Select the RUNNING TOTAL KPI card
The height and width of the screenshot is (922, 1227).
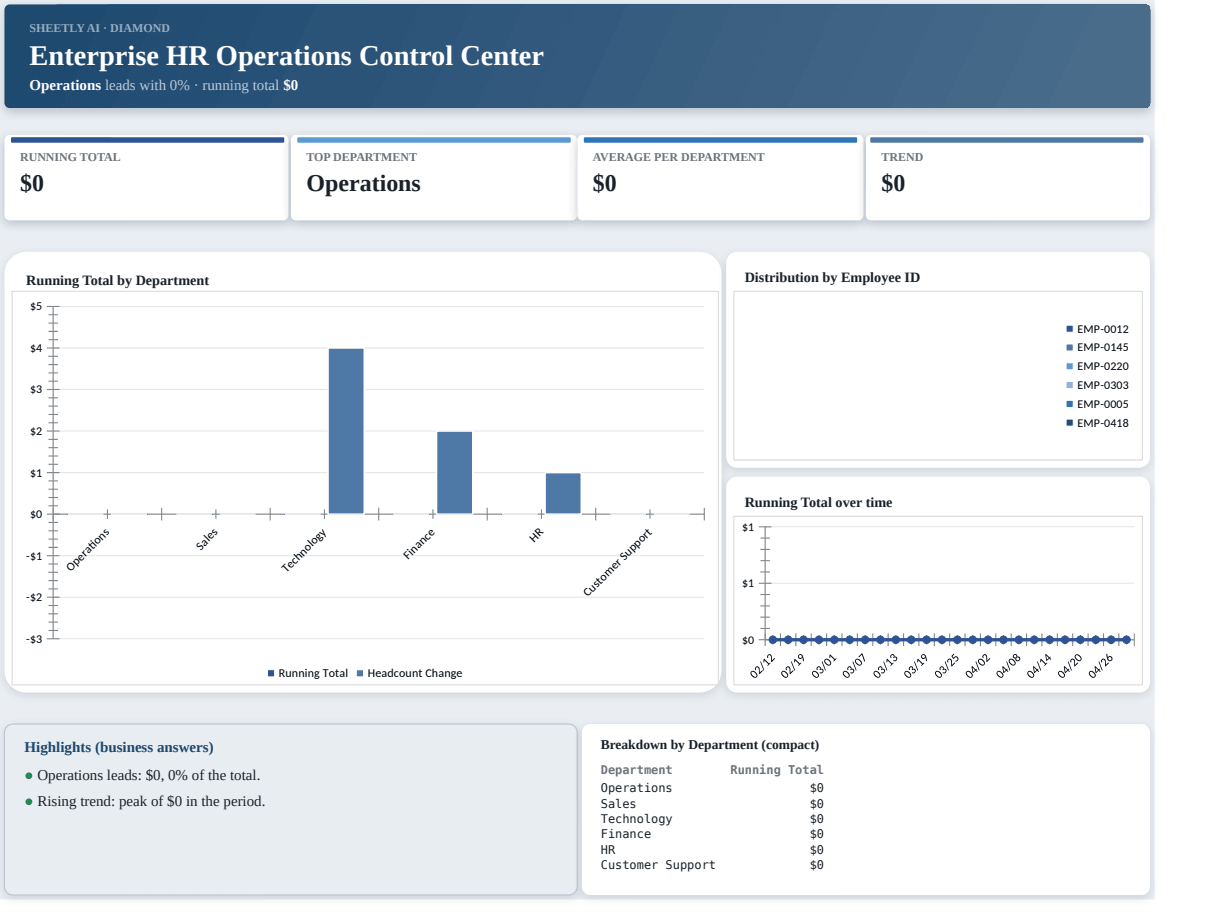[146, 178]
